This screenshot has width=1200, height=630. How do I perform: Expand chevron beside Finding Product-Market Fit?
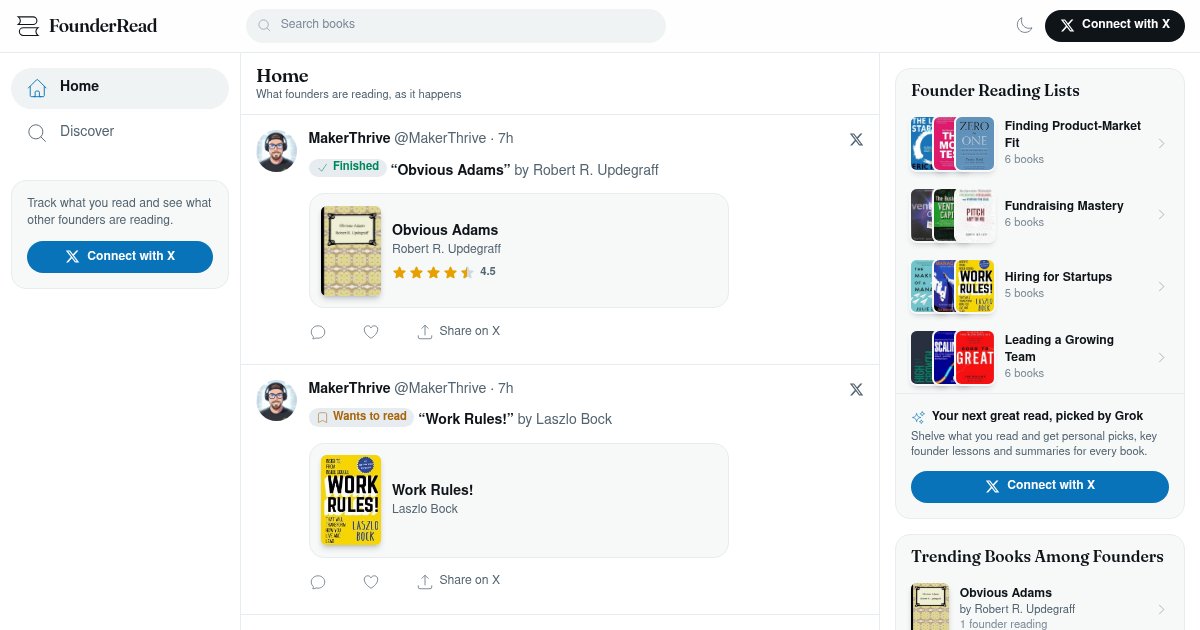[1162, 144]
